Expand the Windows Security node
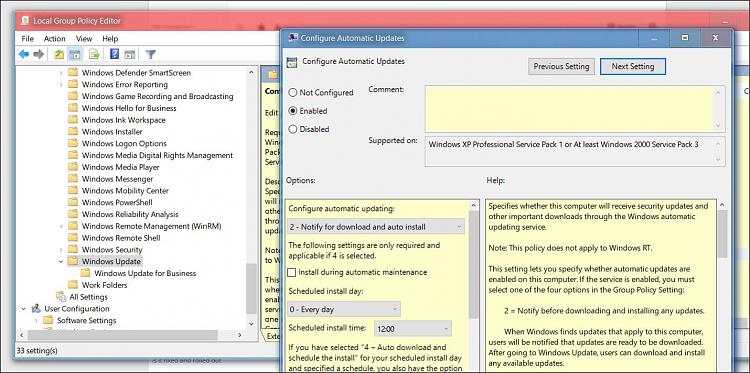The image size is (750, 373). tap(61, 250)
